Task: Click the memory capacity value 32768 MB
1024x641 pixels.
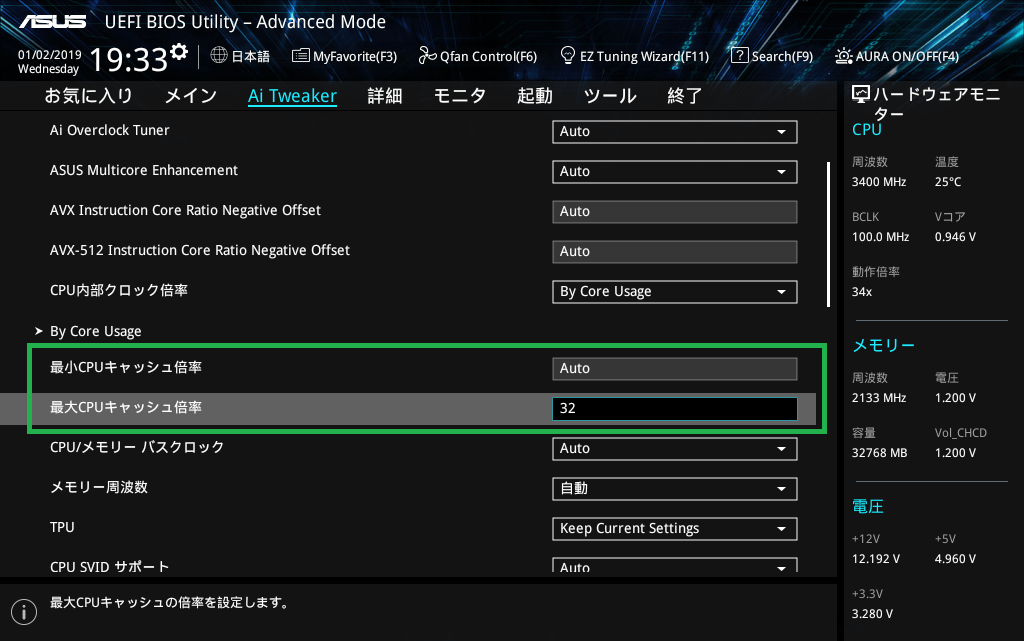Action: coord(880,453)
